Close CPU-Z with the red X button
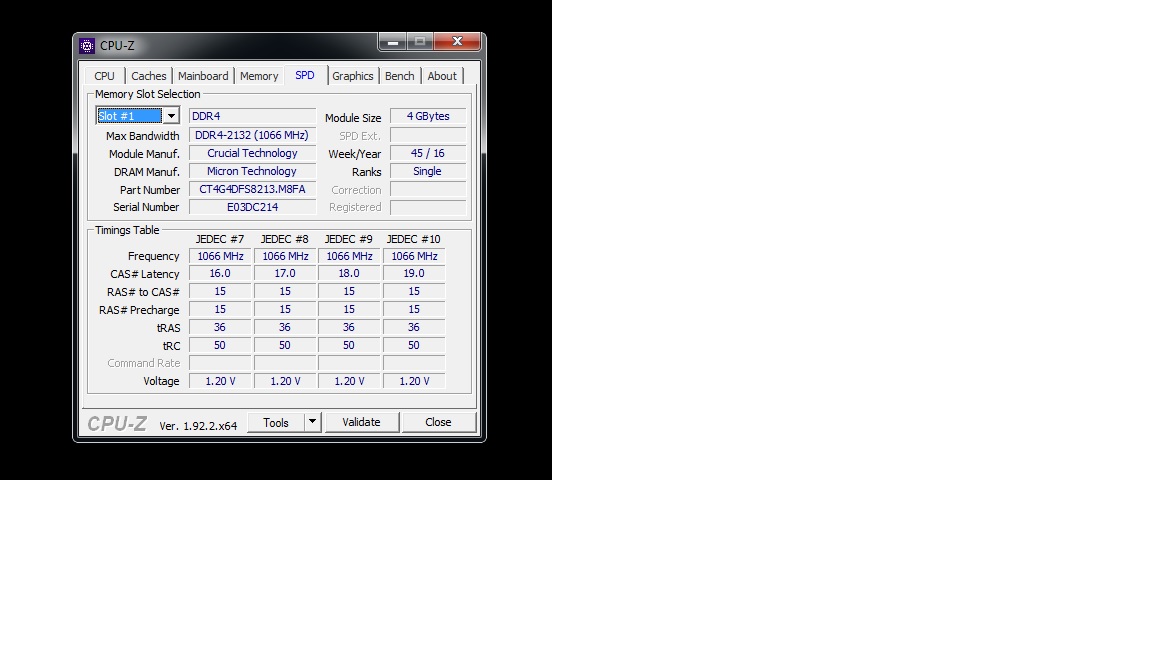 pyautogui.click(x=457, y=42)
